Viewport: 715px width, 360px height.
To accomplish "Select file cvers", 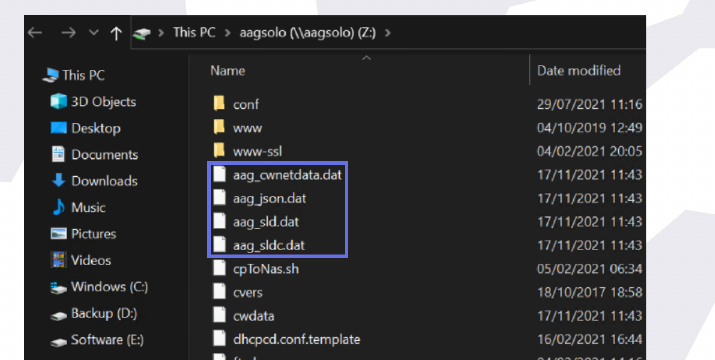I will [x=248, y=292].
